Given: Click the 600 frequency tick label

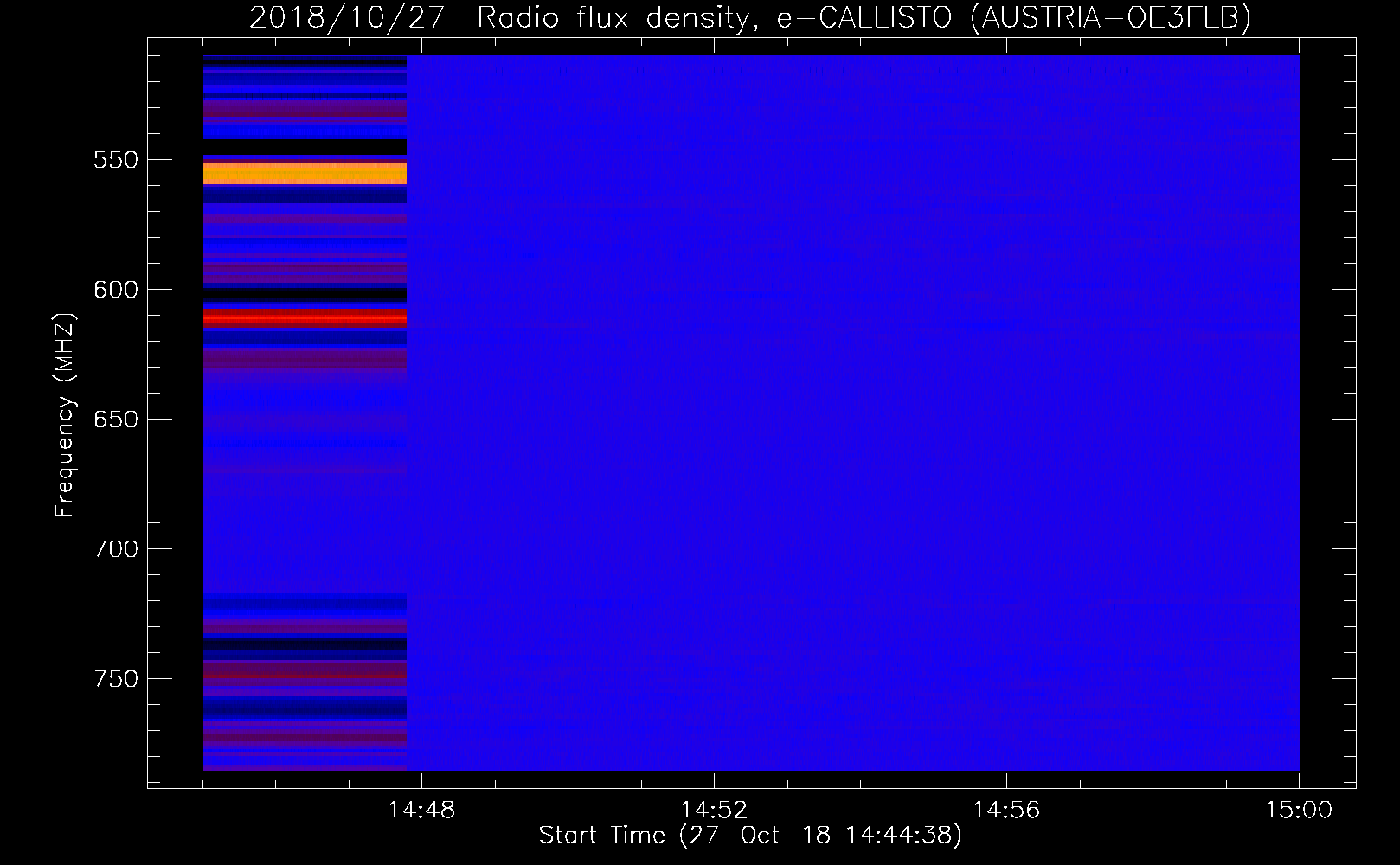Looking at the screenshot, I should [x=116, y=290].
